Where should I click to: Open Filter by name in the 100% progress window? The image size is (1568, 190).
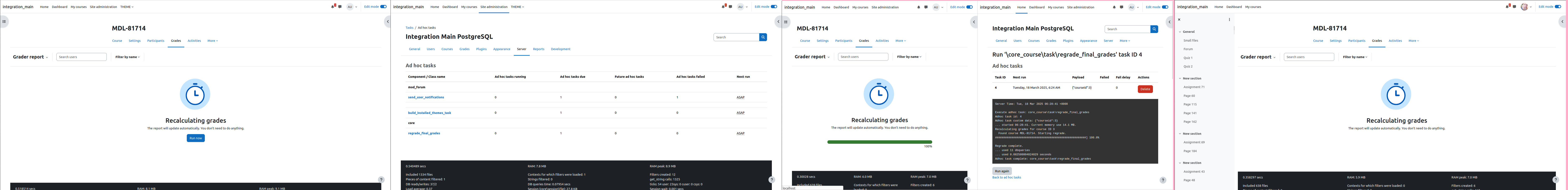tap(909, 57)
